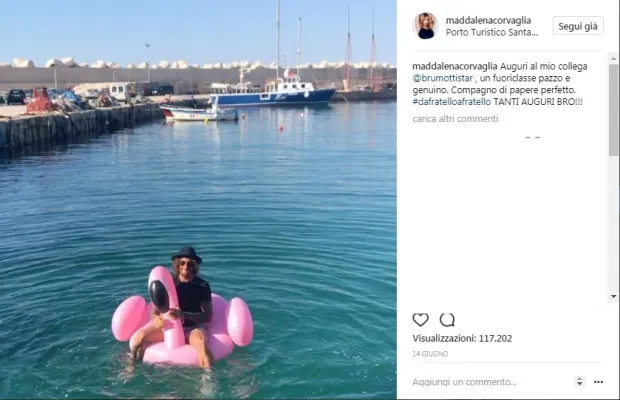620x400 pixels.
Task: Like the post with the heart icon
Action: (420, 319)
